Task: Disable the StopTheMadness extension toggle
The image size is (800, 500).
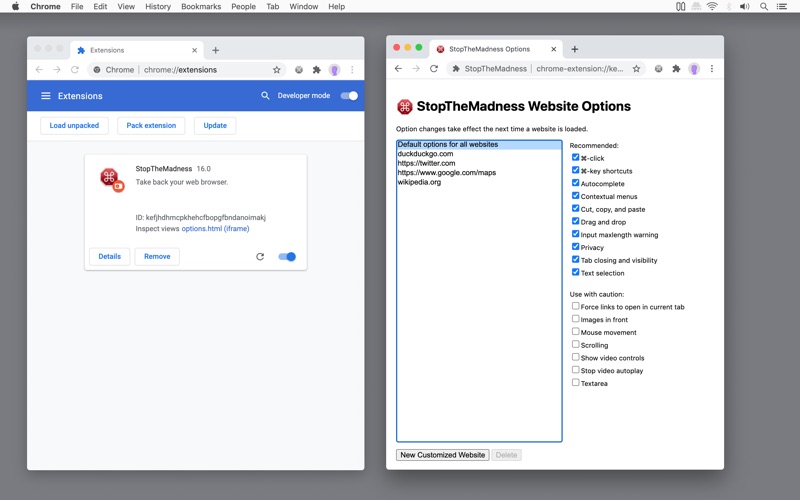Action: tap(287, 257)
